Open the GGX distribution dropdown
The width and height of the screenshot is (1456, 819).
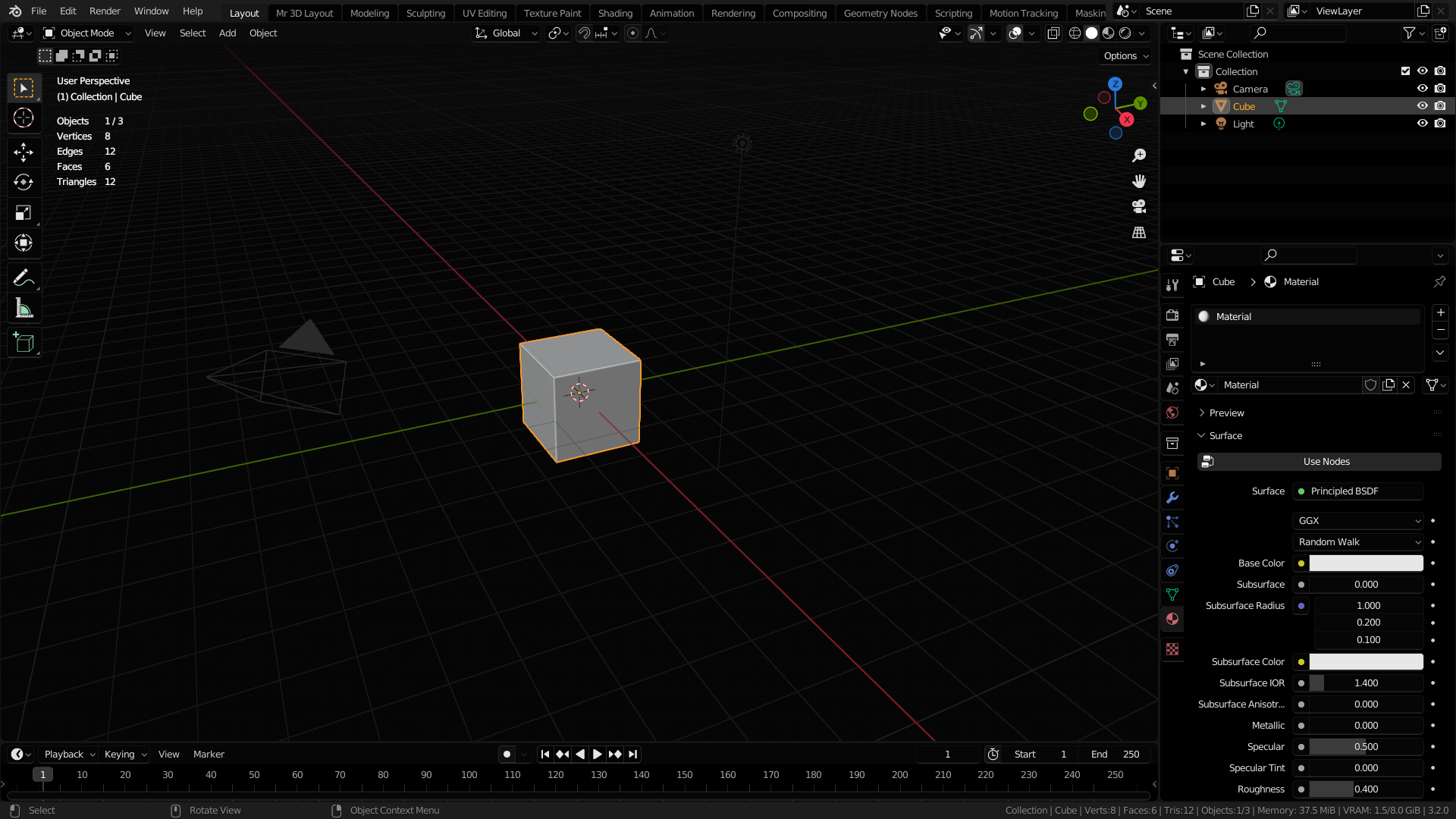pyautogui.click(x=1357, y=520)
